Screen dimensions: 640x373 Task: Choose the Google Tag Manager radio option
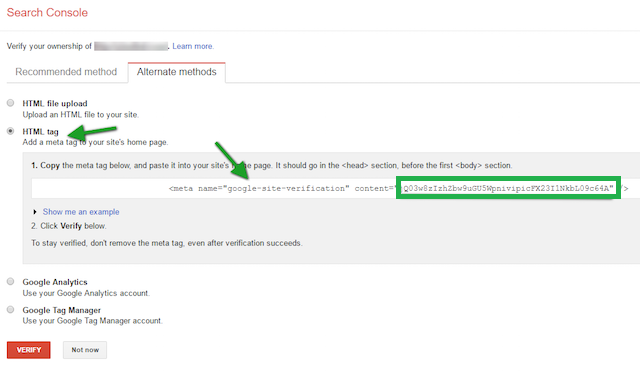(11, 309)
